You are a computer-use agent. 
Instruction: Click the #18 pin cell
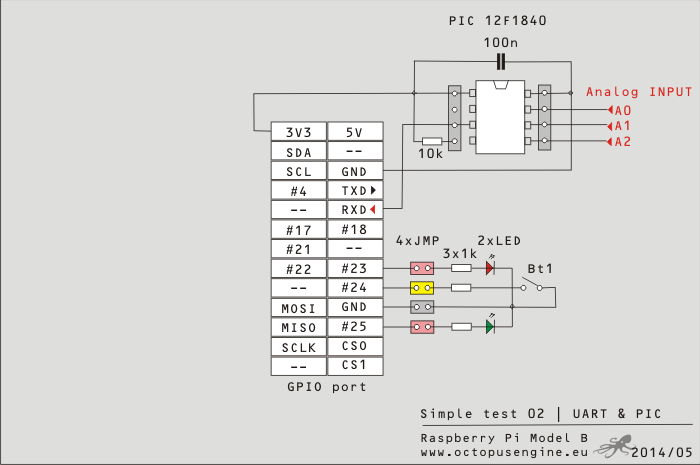tap(355, 230)
